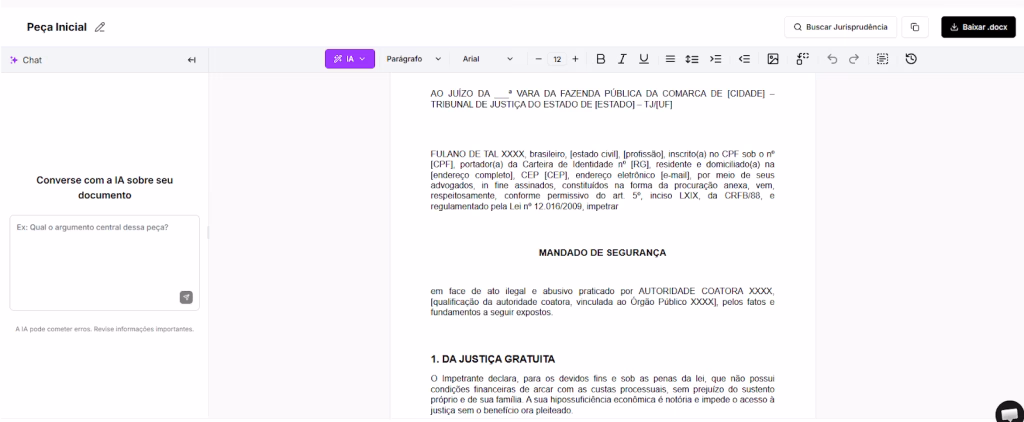
Task: Insert an image
Action: point(773,59)
